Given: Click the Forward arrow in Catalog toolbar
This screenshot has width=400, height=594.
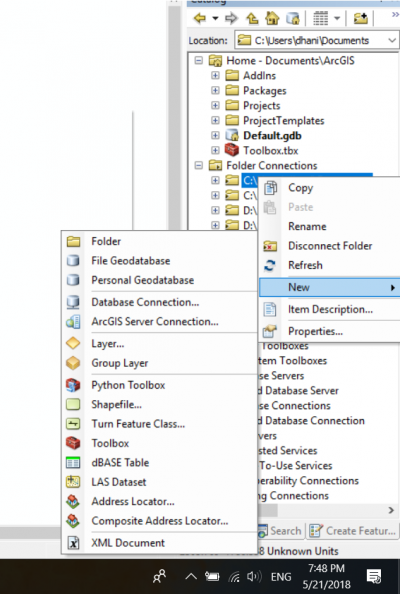Looking at the screenshot, I should (231, 18).
